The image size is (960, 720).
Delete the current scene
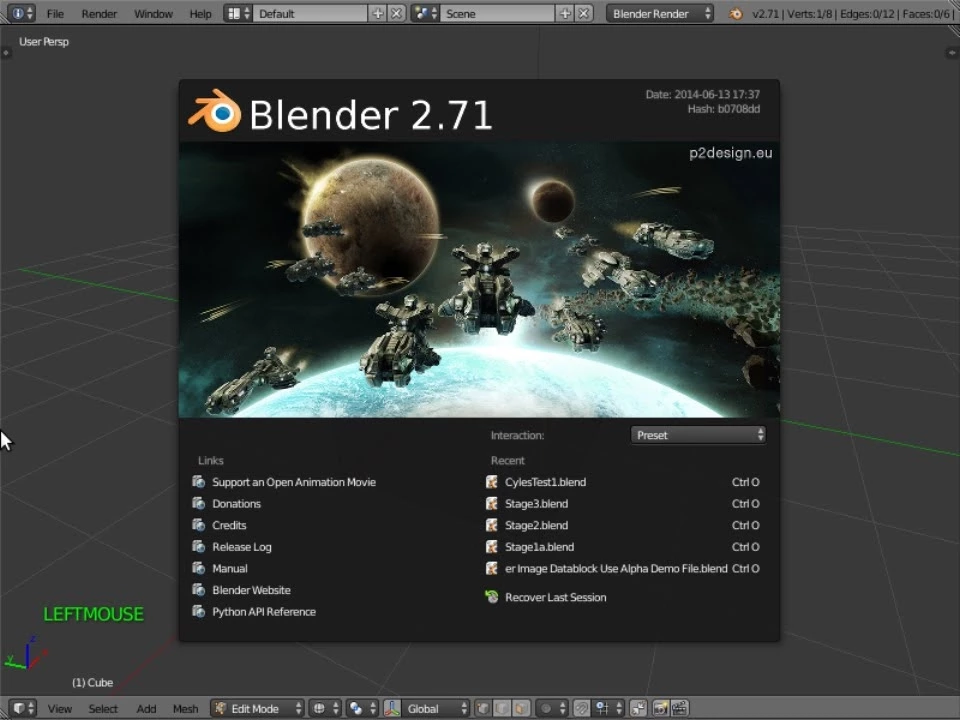[584, 13]
